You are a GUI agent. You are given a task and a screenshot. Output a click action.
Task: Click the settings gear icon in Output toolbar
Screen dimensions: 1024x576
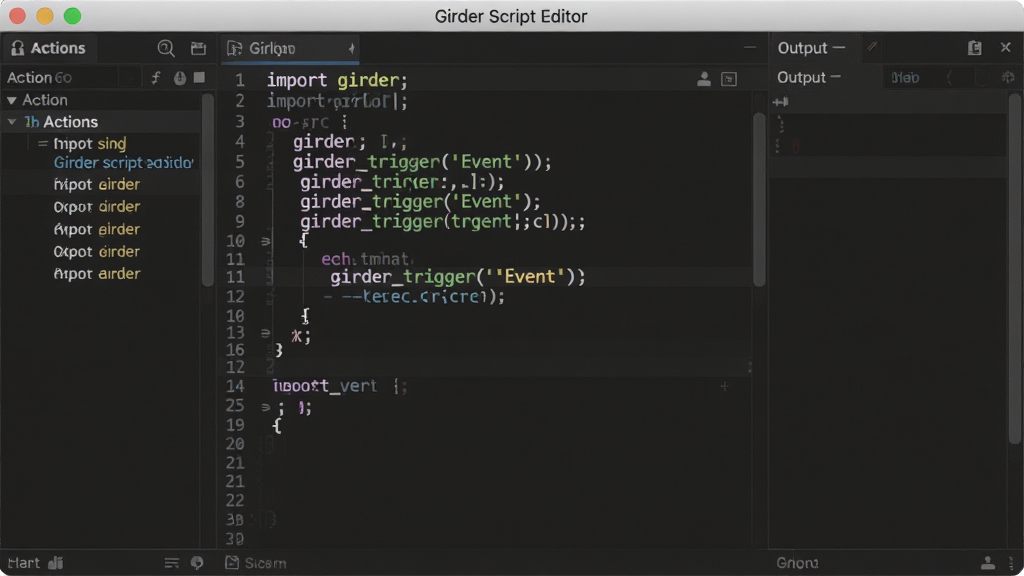(1008, 78)
